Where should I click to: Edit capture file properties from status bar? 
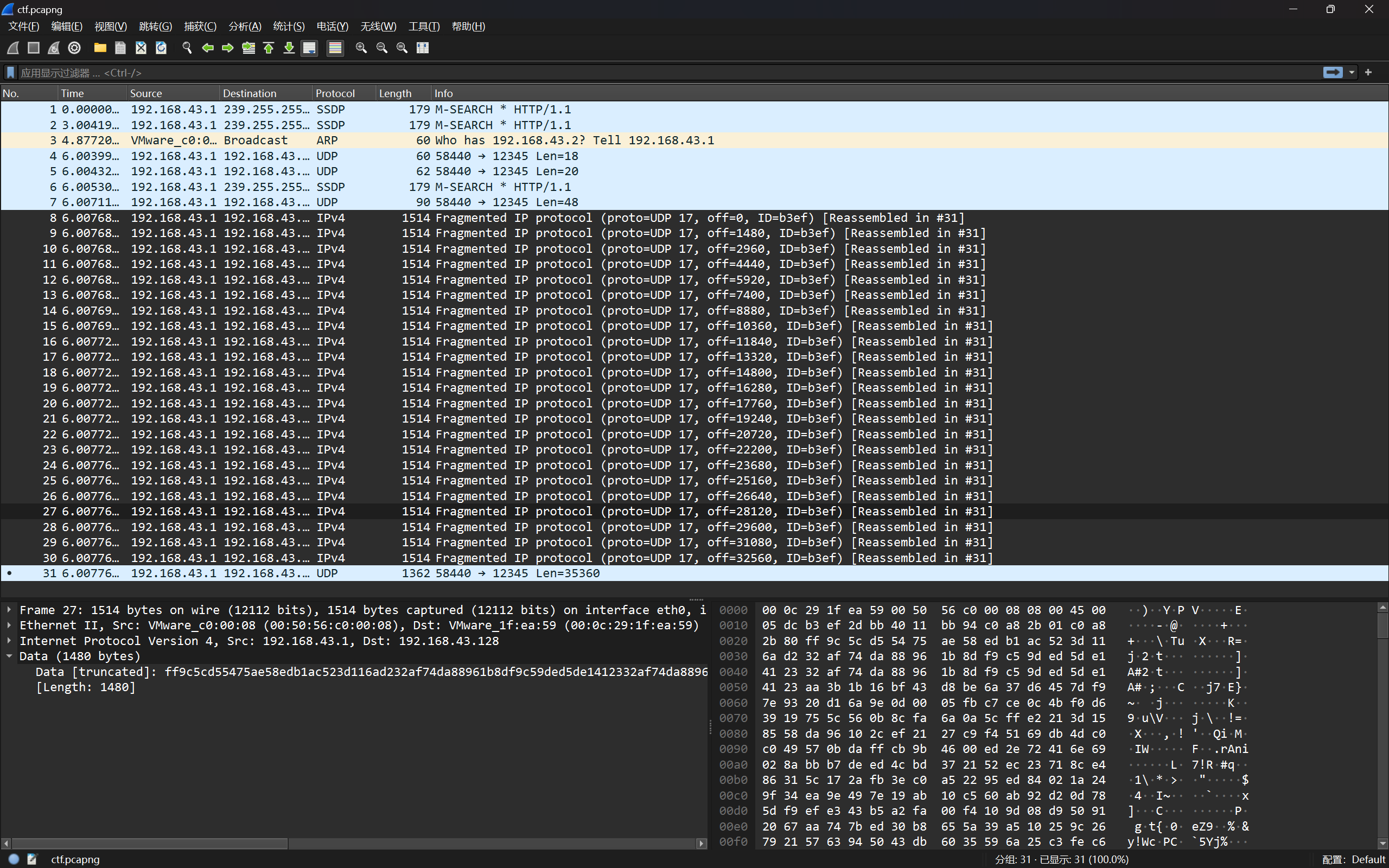pyautogui.click(x=33, y=859)
